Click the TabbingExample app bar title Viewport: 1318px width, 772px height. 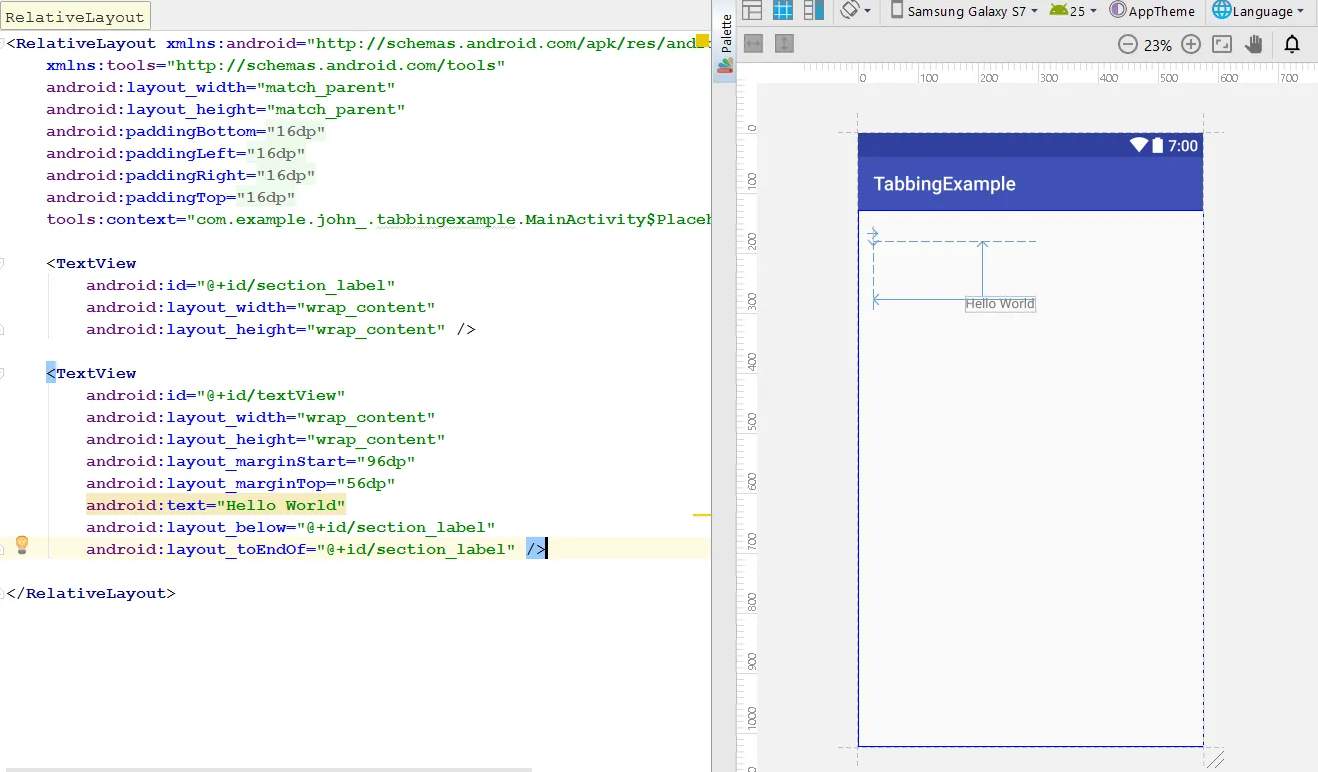pos(944,184)
